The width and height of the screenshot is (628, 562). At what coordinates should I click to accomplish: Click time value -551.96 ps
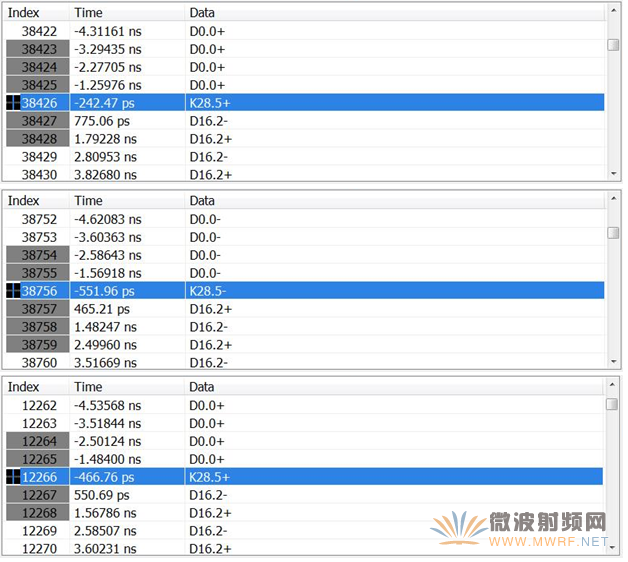click(x=105, y=291)
